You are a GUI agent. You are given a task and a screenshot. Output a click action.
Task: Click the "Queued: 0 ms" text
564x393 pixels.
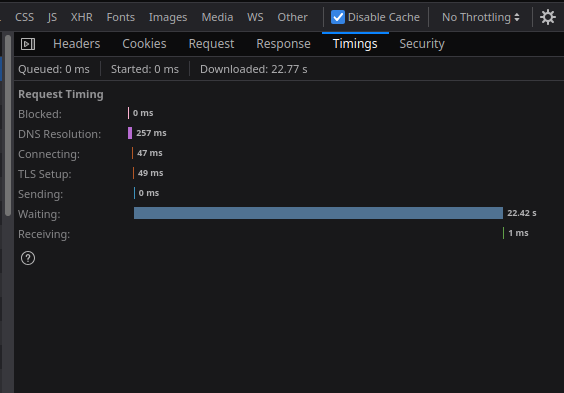pyautogui.click(x=54, y=69)
